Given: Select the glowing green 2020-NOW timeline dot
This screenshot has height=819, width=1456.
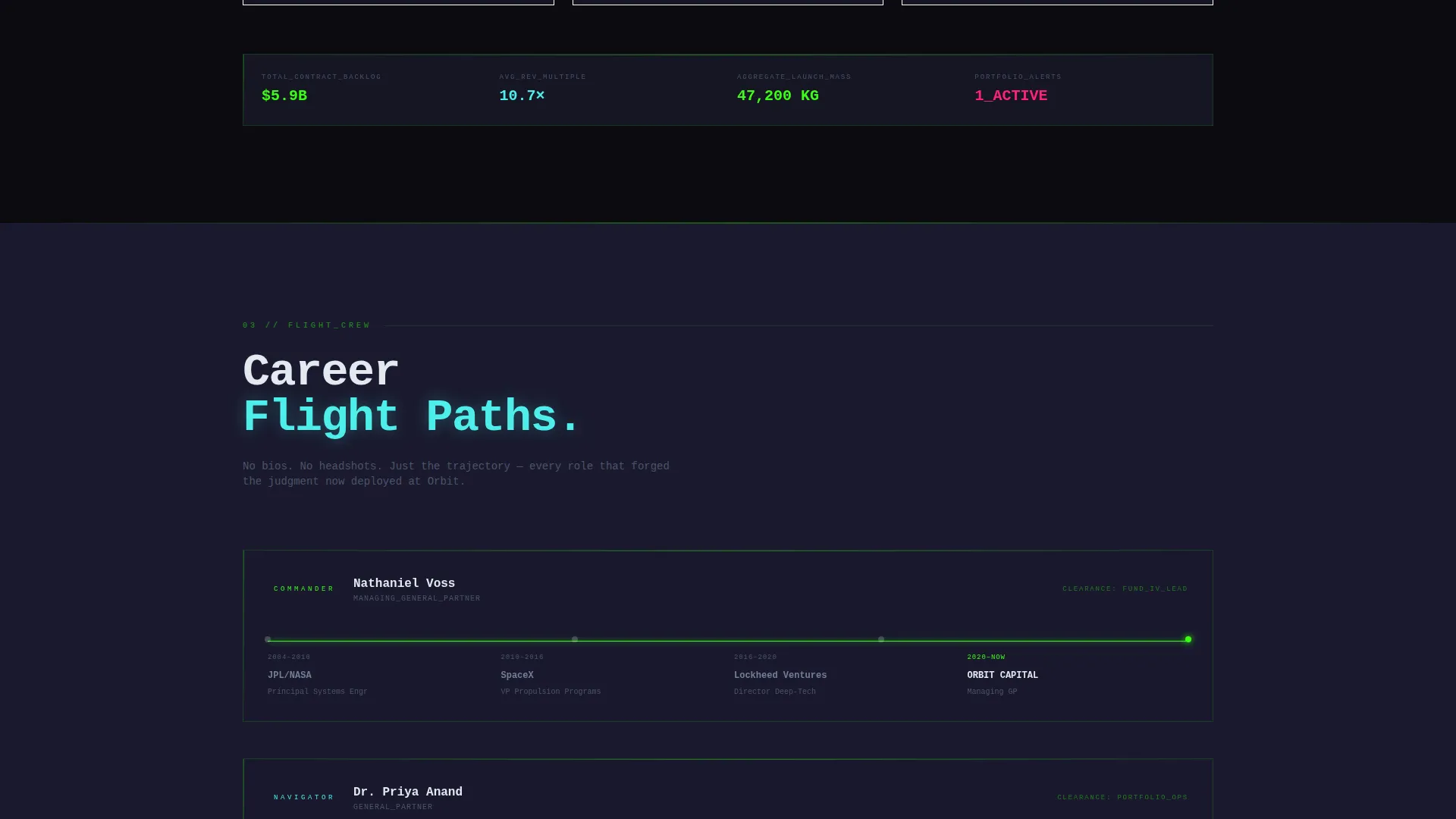Looking at the screenshot, I should click(x=1188, y=639).
